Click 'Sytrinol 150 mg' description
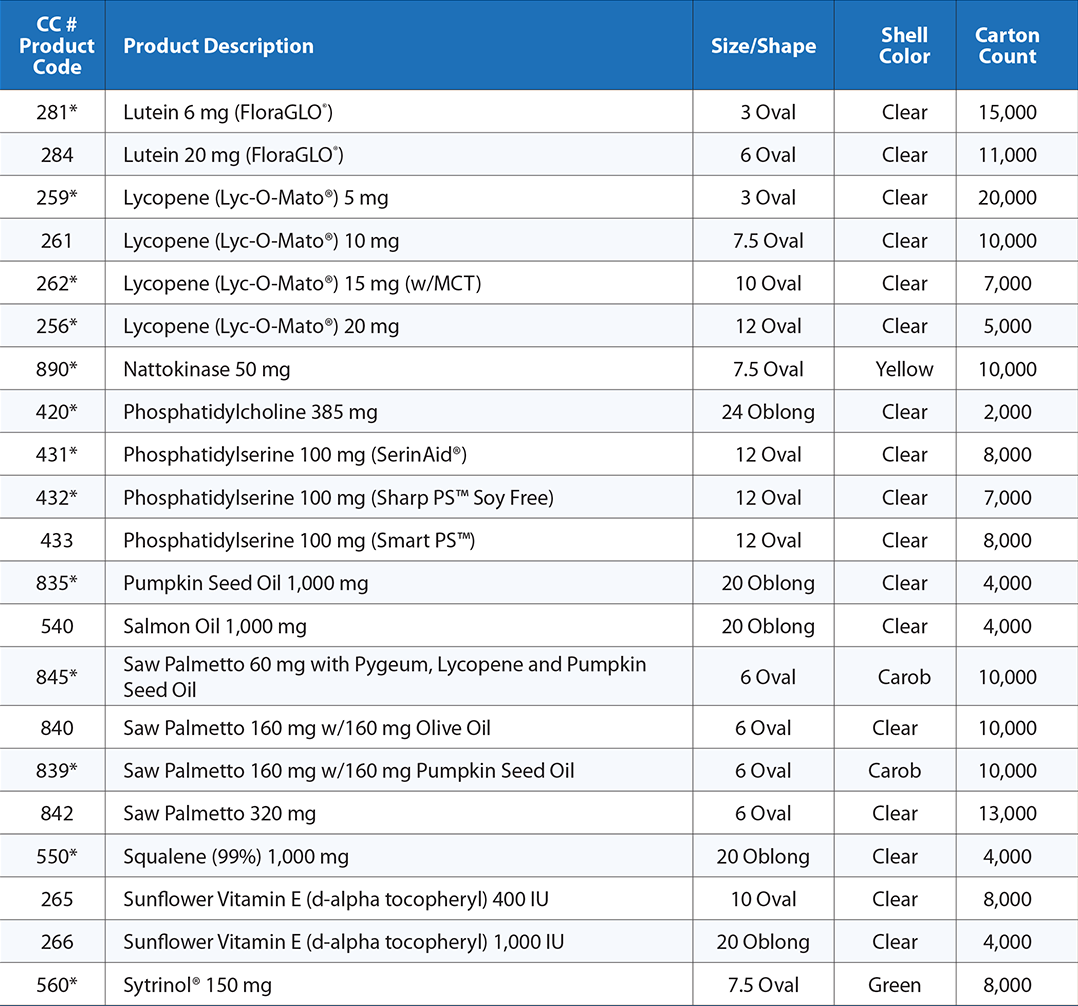The width and height of the screenshot is (1078, 1006). tap(197, 985)
